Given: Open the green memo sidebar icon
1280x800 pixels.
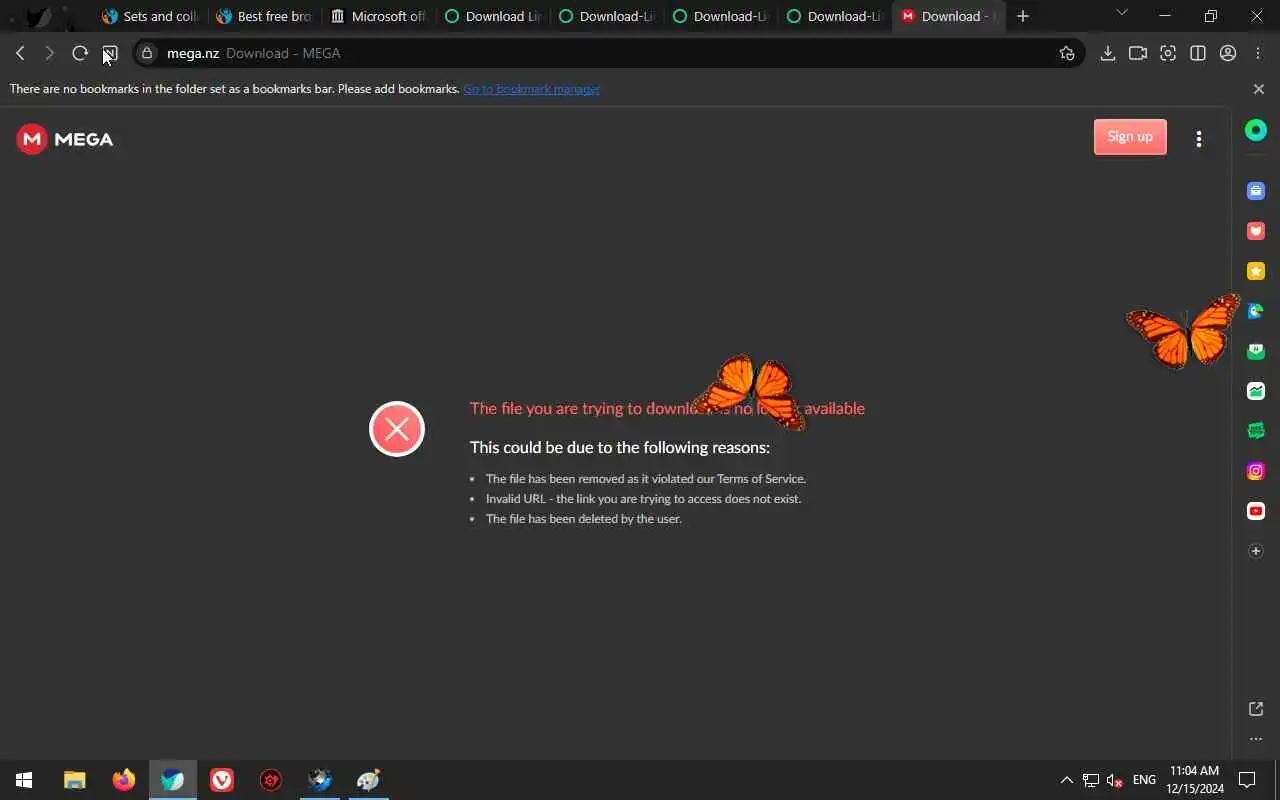Looking at the screenshot, I should coord(1256,351).
